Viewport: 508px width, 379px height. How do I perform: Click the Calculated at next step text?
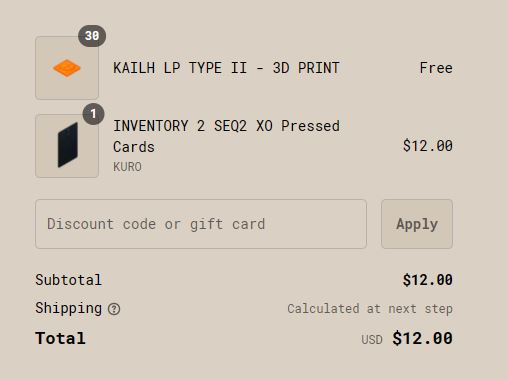click(x=370, y=309)
